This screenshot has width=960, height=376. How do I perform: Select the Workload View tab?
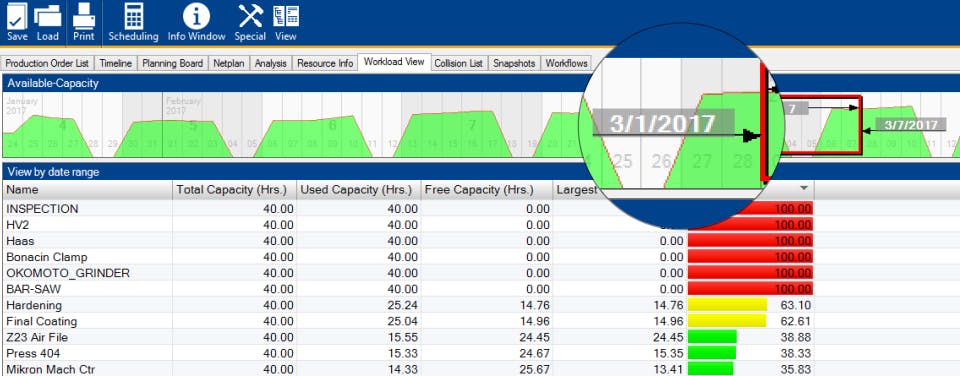coord(394,62)
